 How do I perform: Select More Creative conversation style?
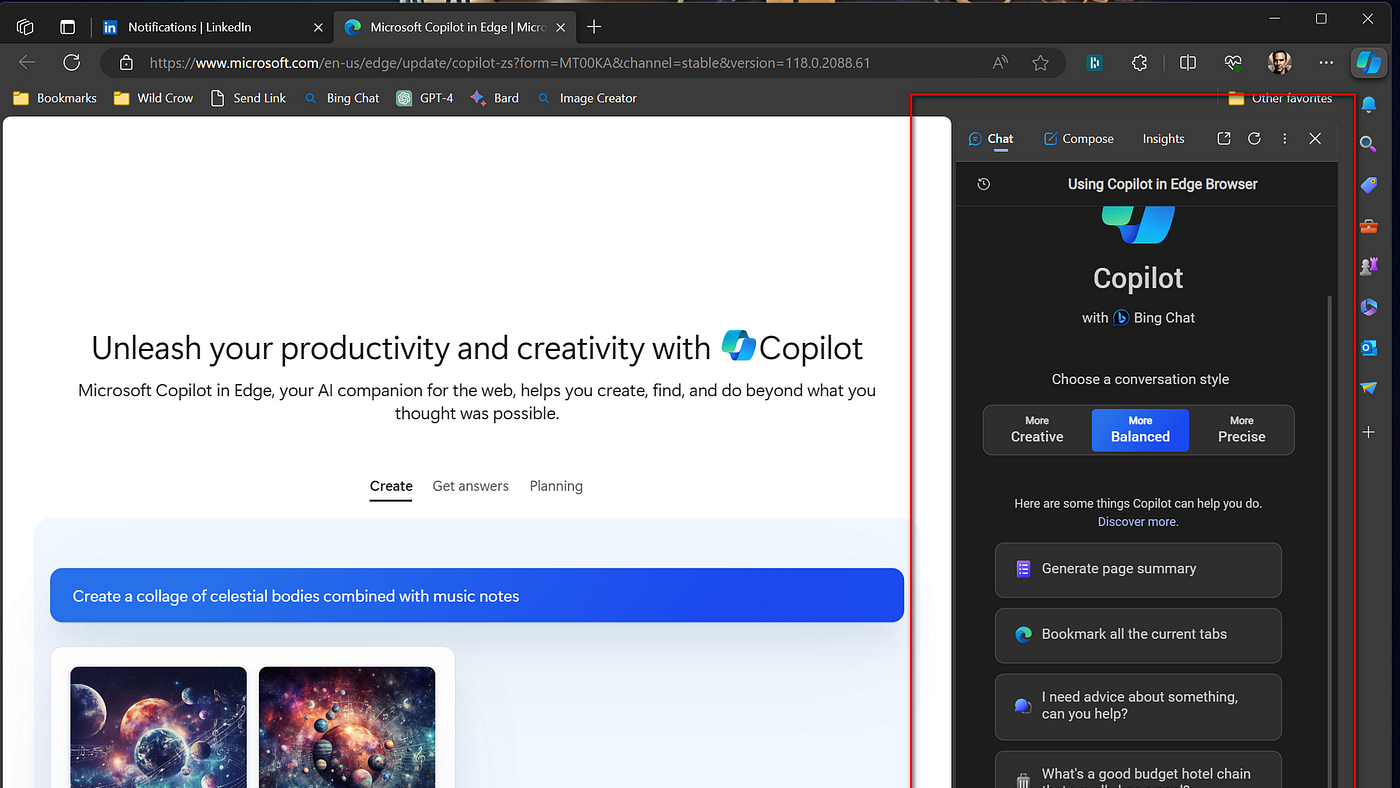coord(1037,430)
